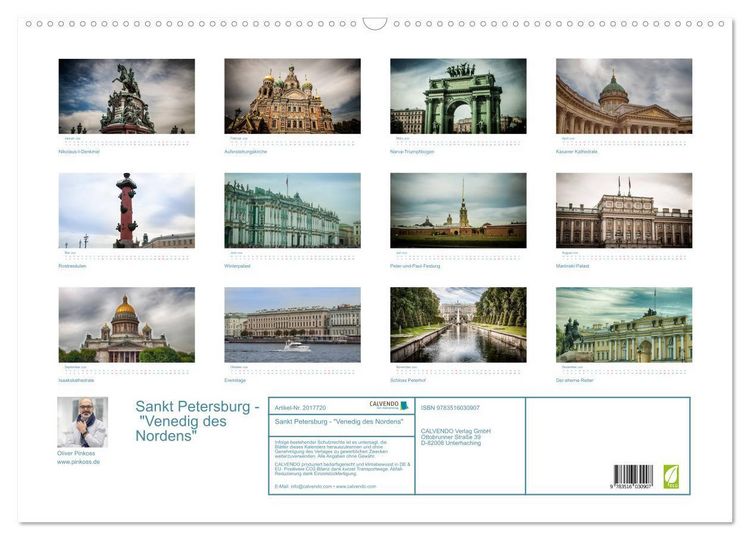The width and height of the screenshot is (750, 540).
Task: Click the Narva-Triumphbogen caption
Action: 412,152
